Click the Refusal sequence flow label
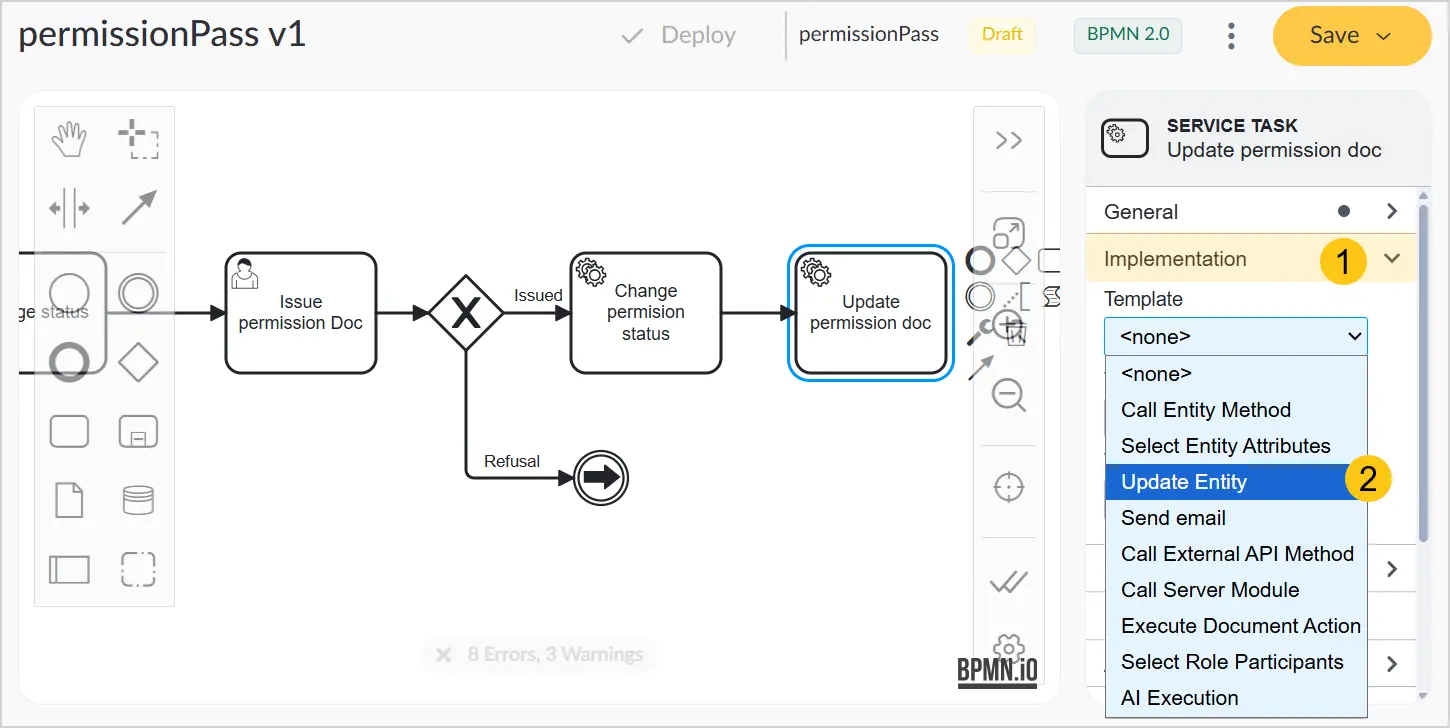1450x728 pixels. pos(512,461)
